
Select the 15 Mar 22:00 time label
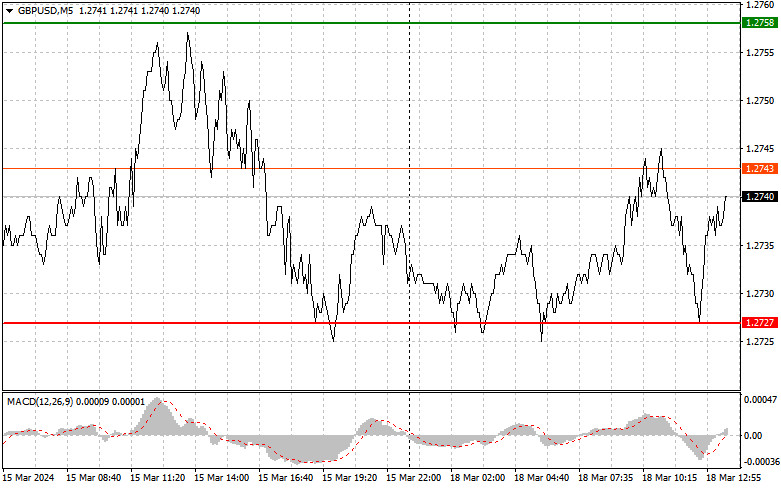[413, 478]
